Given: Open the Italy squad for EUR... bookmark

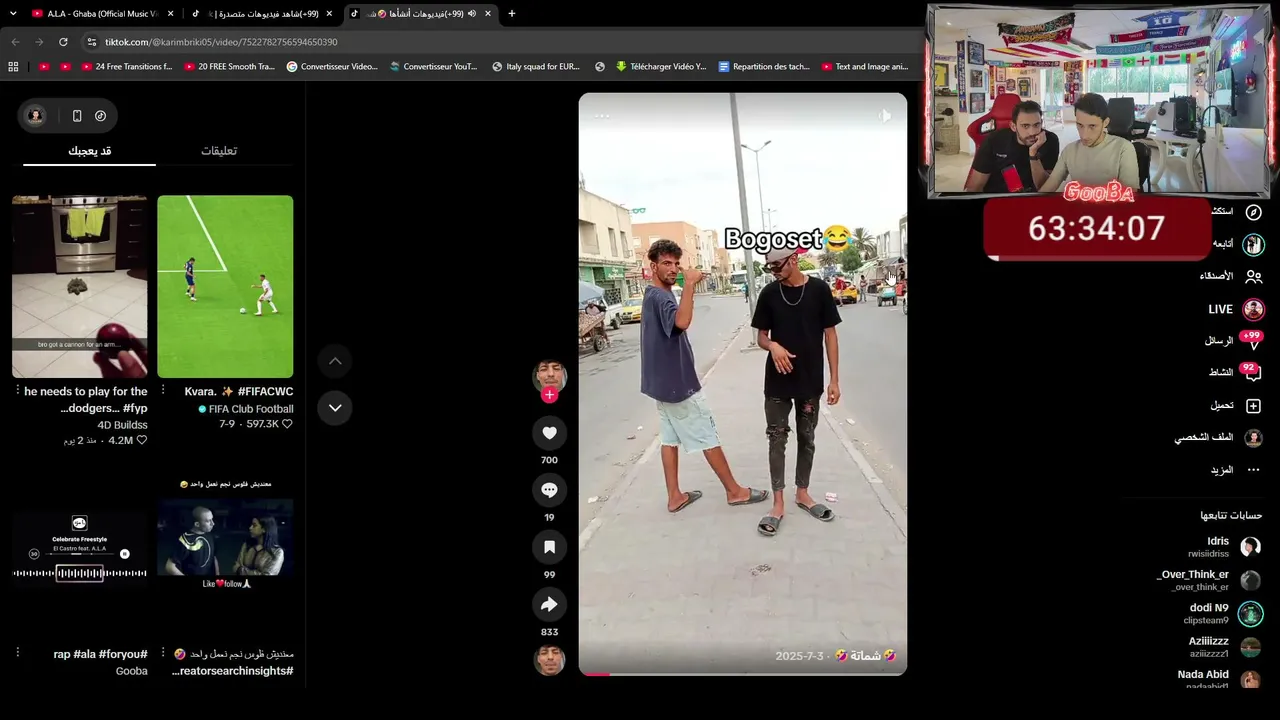Looking at the screenshot, I should (x=536, y=67).
